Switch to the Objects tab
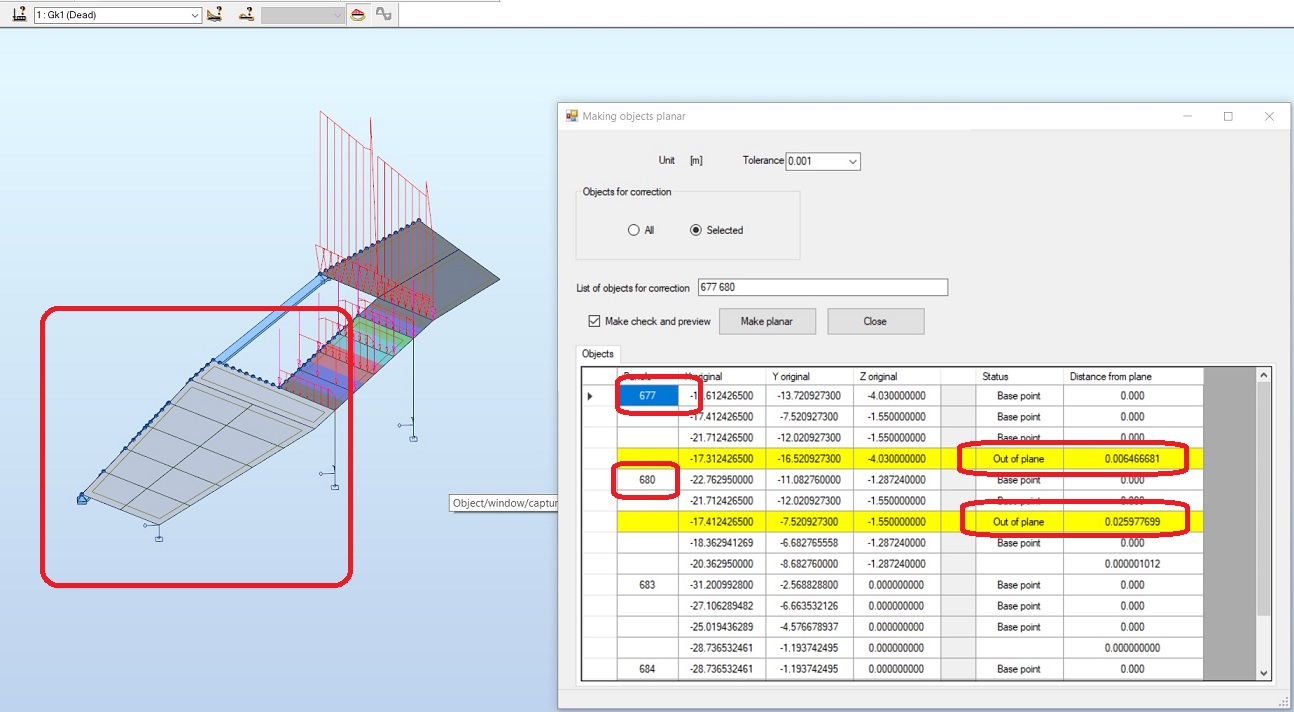 (x=598, y=353)
